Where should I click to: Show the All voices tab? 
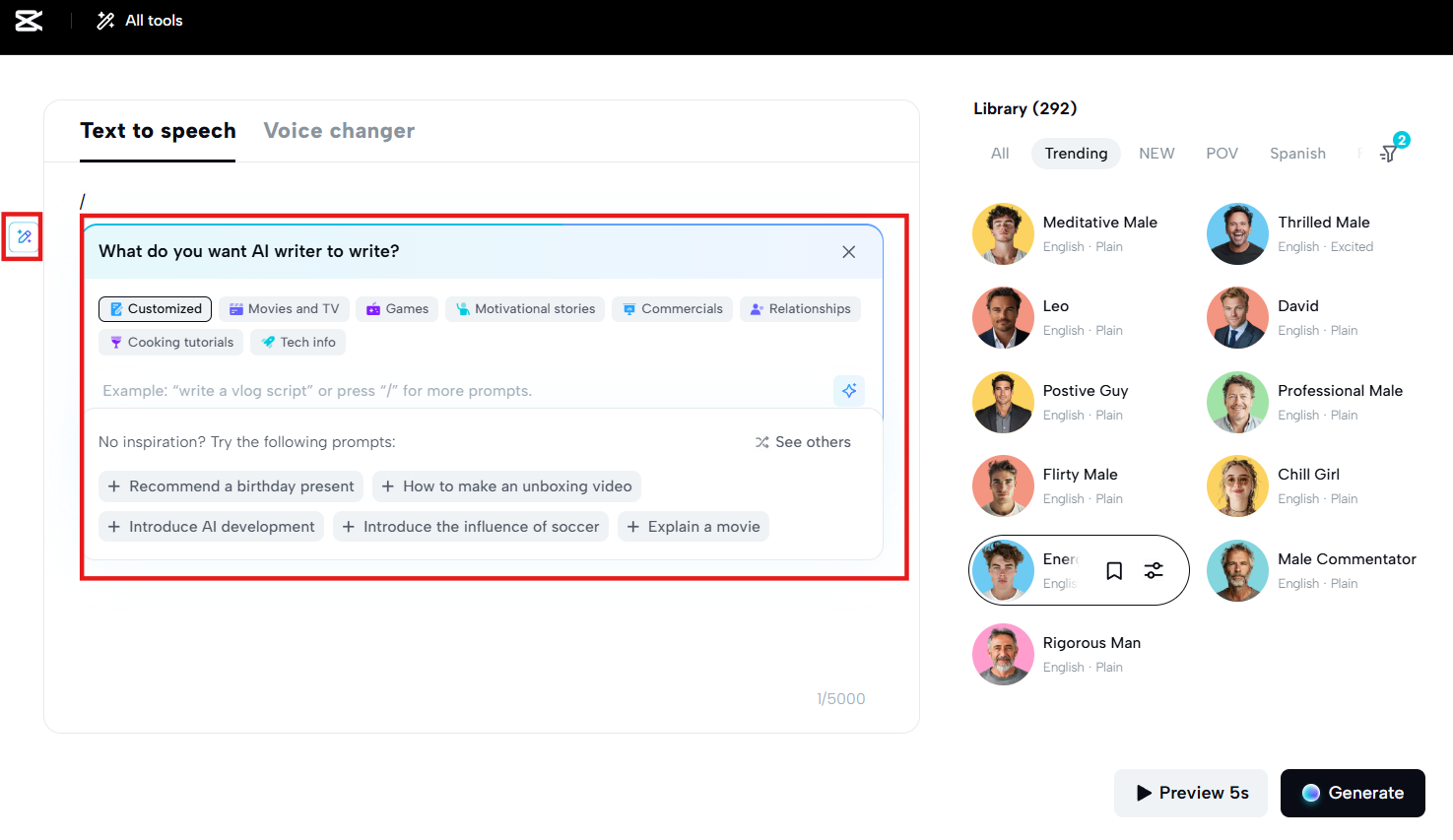(1000, 154)
